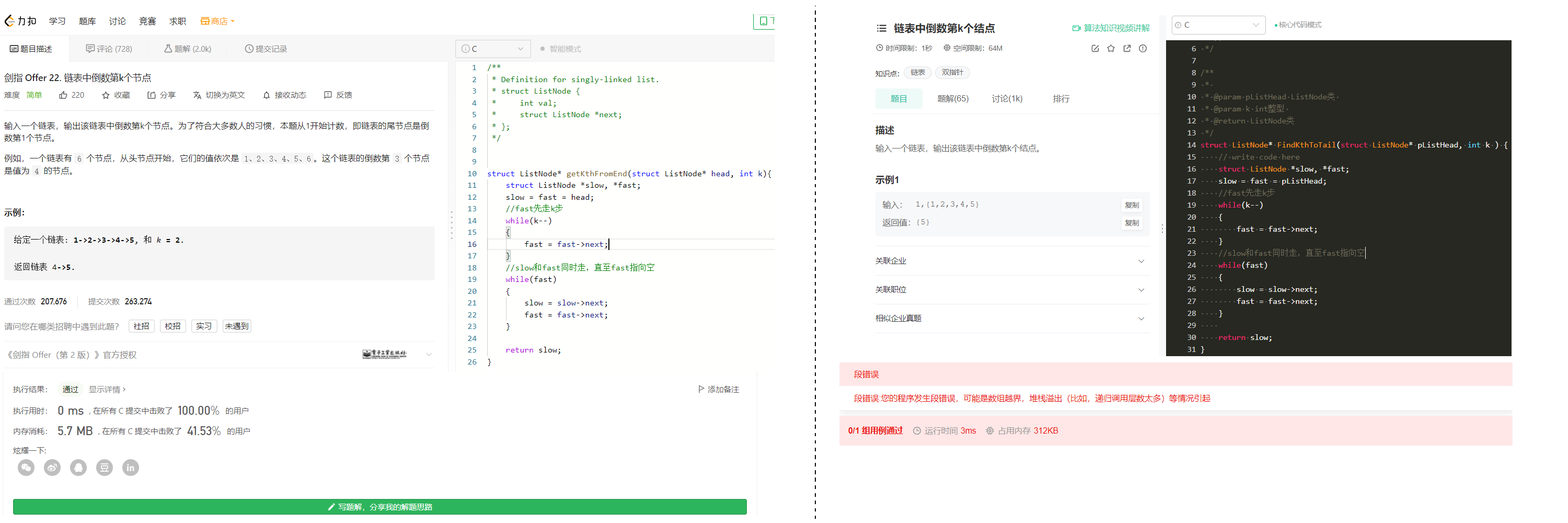
Task: Click the 分享 share icon
Action: [x=152, y=95]
